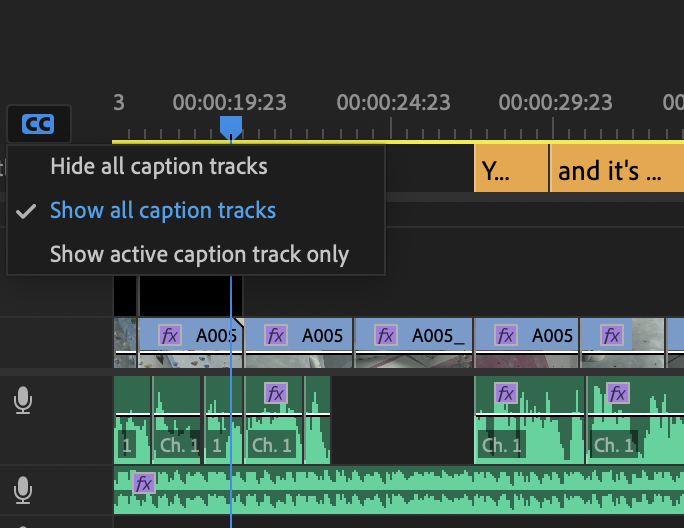The height and width of the screenshot is (528, 684).
Task: Click the 00:00:24:23 timecode on the ruler
Action: tap(393, 102)
